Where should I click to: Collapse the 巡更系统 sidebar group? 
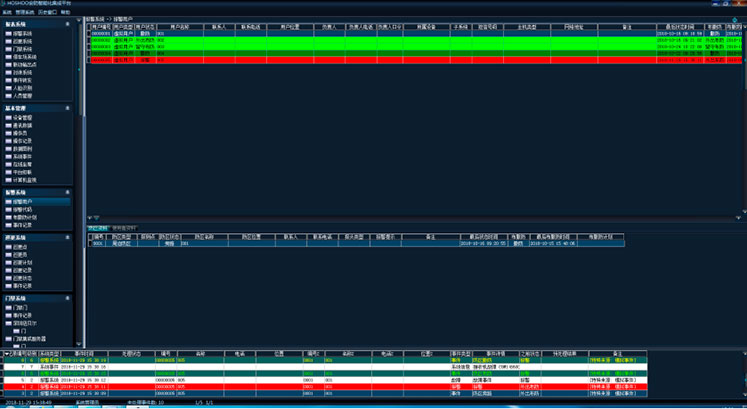[68, 238]
